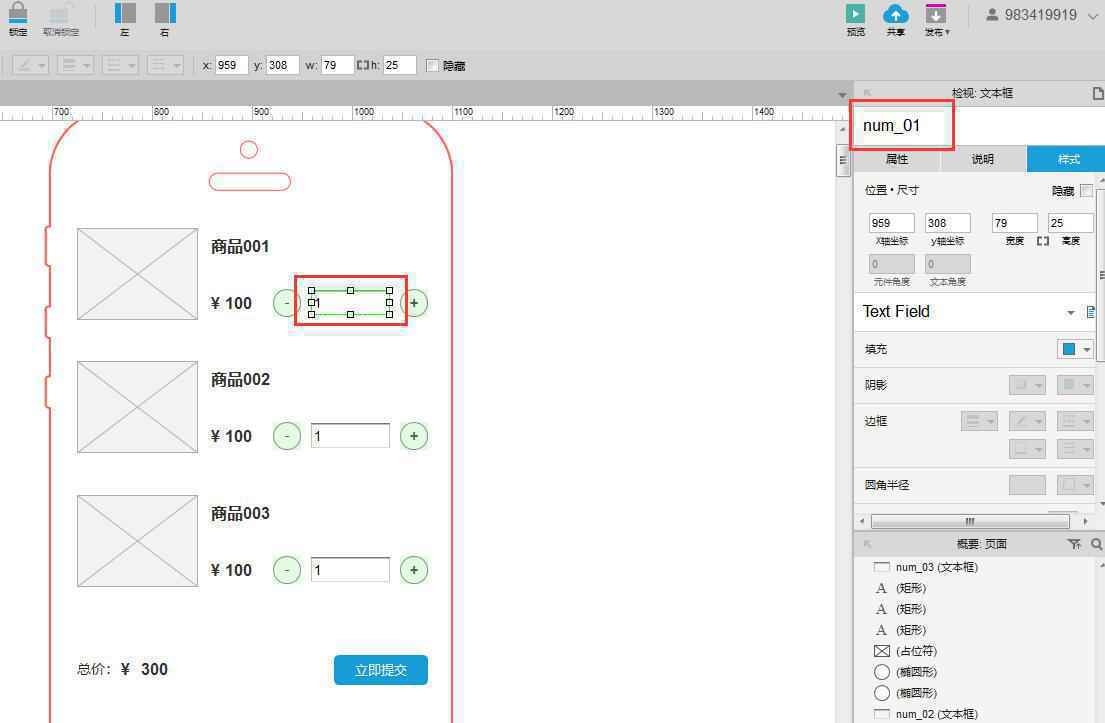Click the w width field in toolbar

point(337,66)
